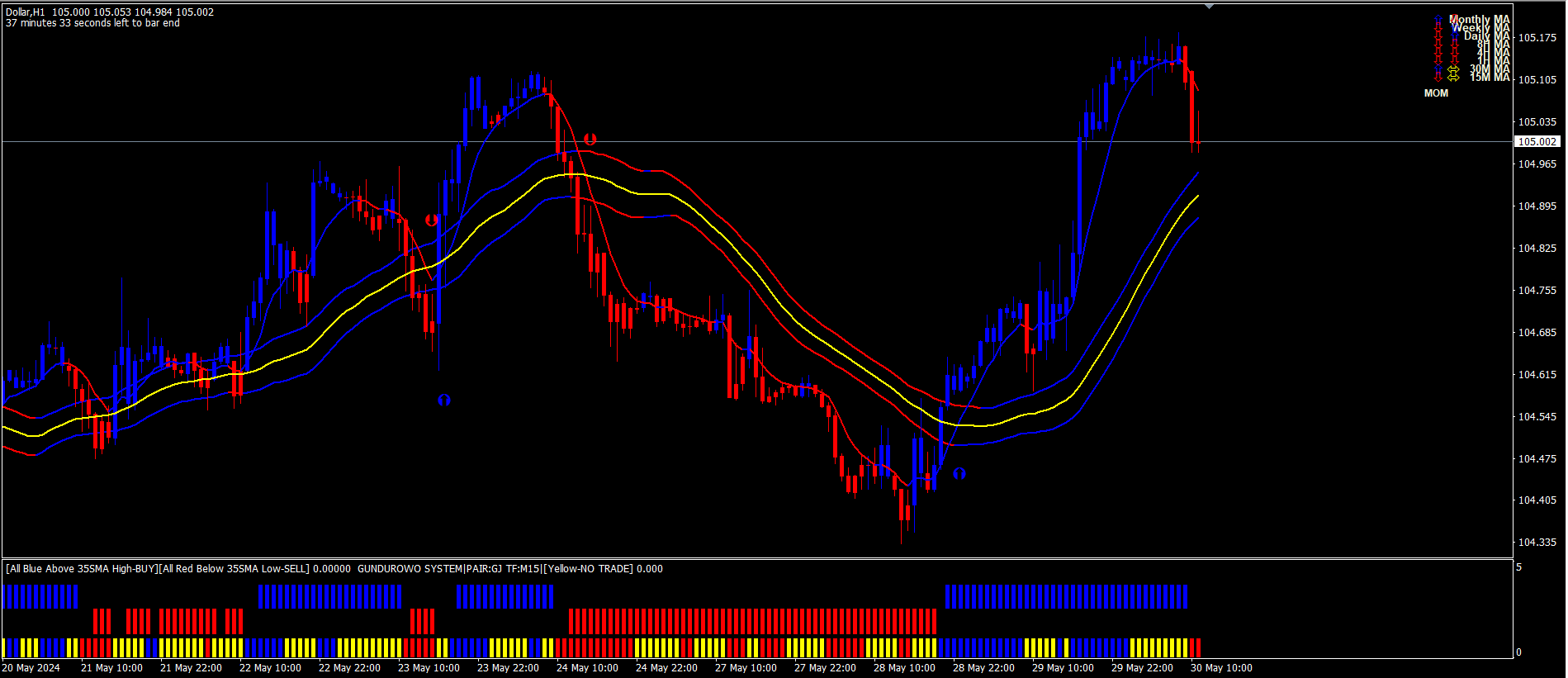Click the Dollar,H1 symbol label

[26, 12]
